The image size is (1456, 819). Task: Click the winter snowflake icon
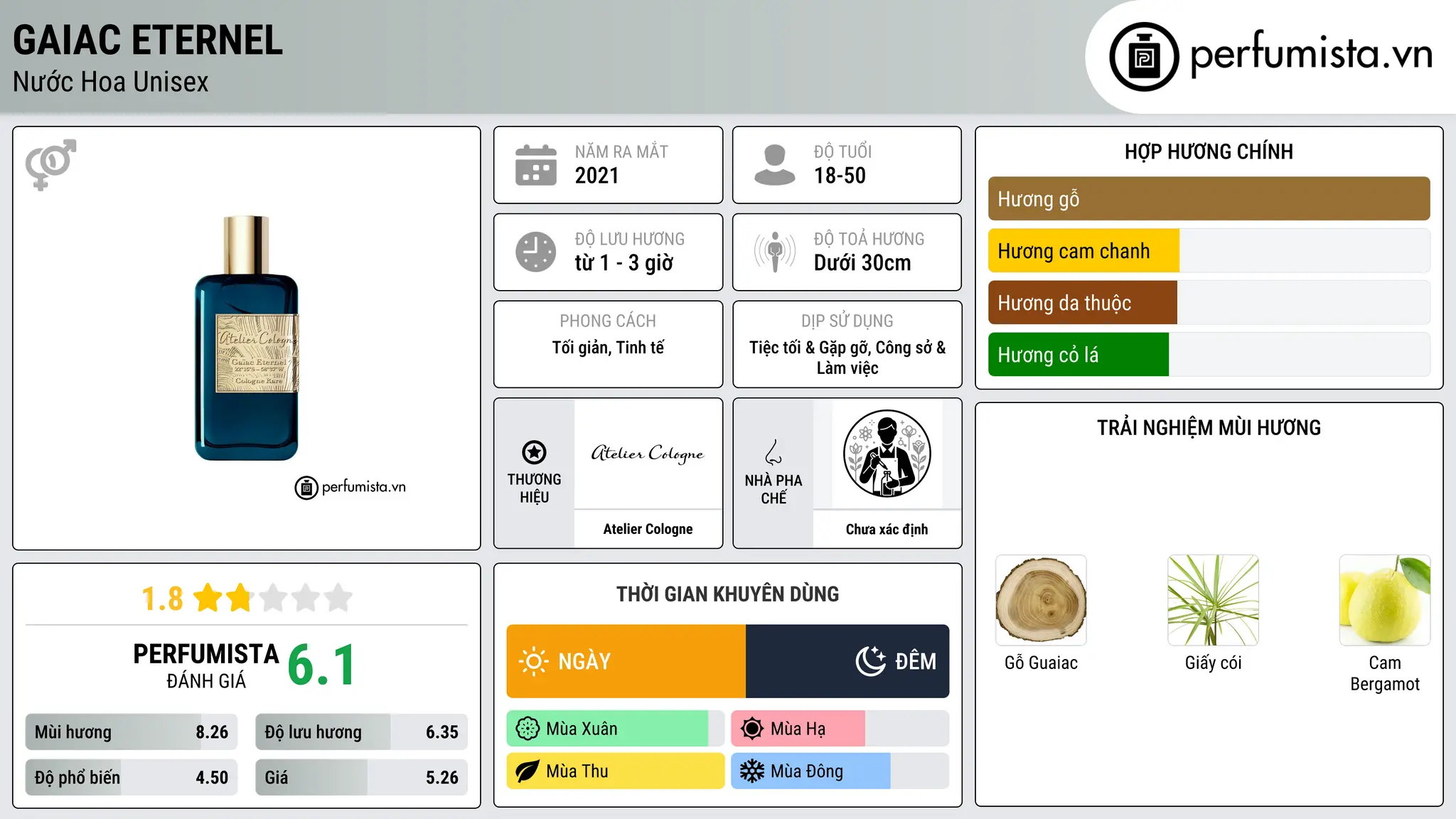pyautogui.click(x=751, y=771)
